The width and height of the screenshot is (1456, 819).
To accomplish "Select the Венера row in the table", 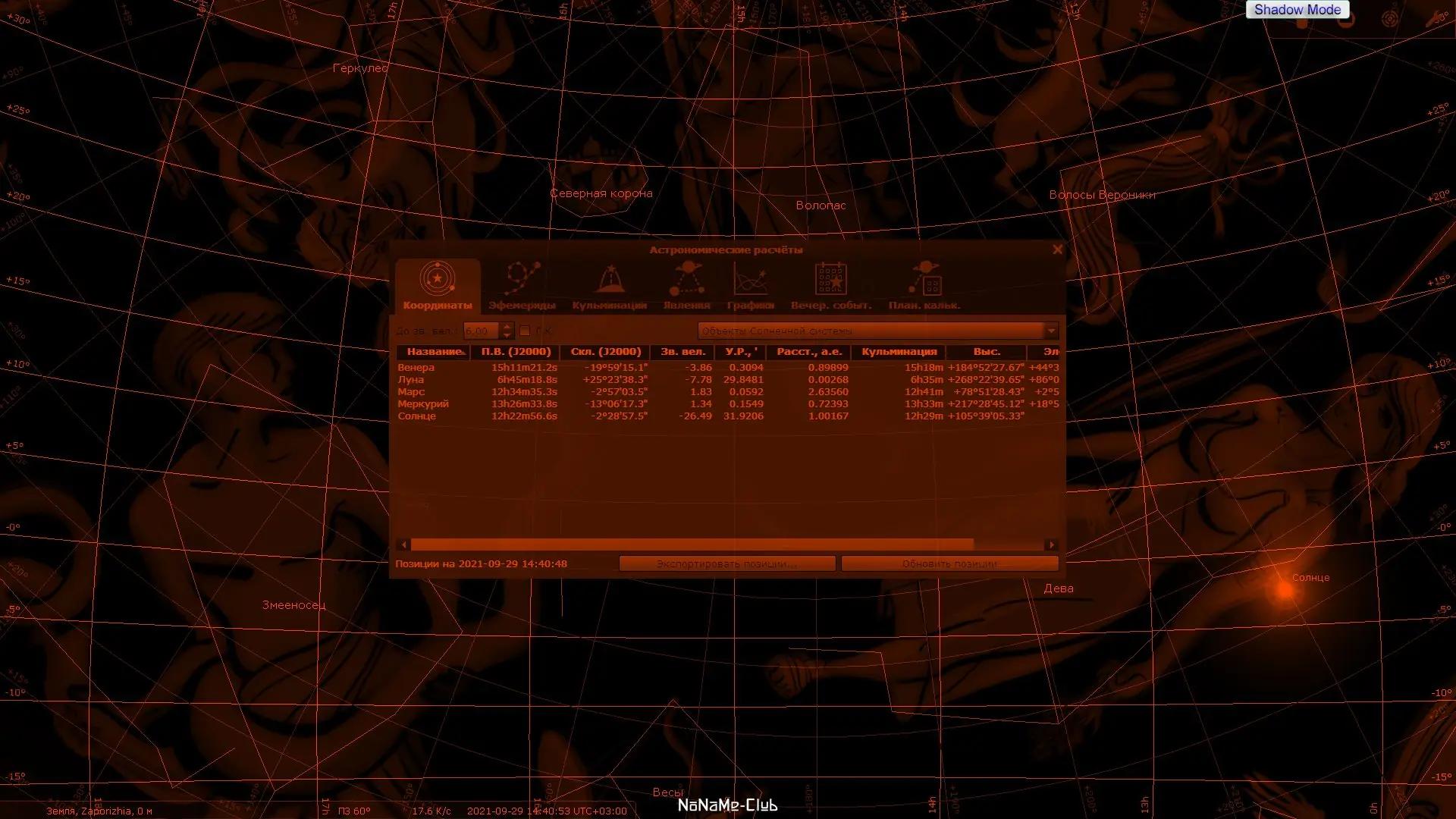I will [x=416, y=368].
